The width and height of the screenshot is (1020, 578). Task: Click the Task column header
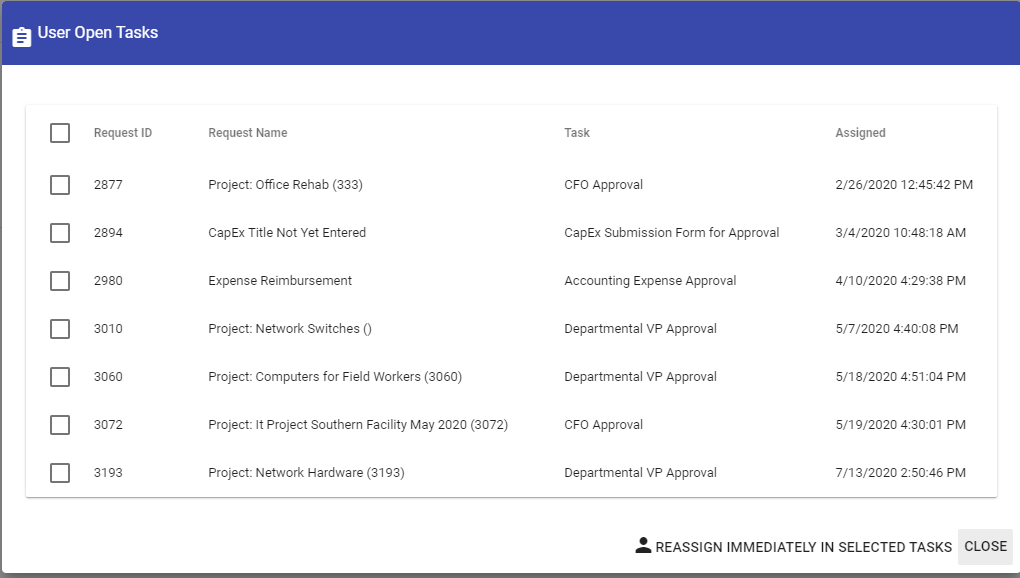pyautogui.click(x=577, y=133)
